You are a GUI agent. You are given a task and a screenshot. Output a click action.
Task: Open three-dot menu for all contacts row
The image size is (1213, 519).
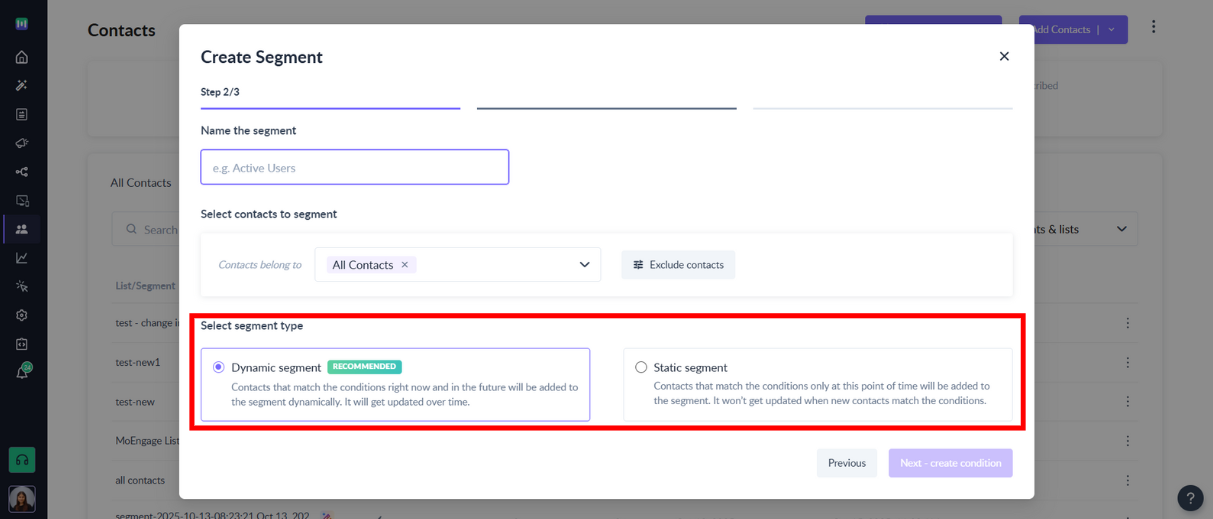[1128, 480]
